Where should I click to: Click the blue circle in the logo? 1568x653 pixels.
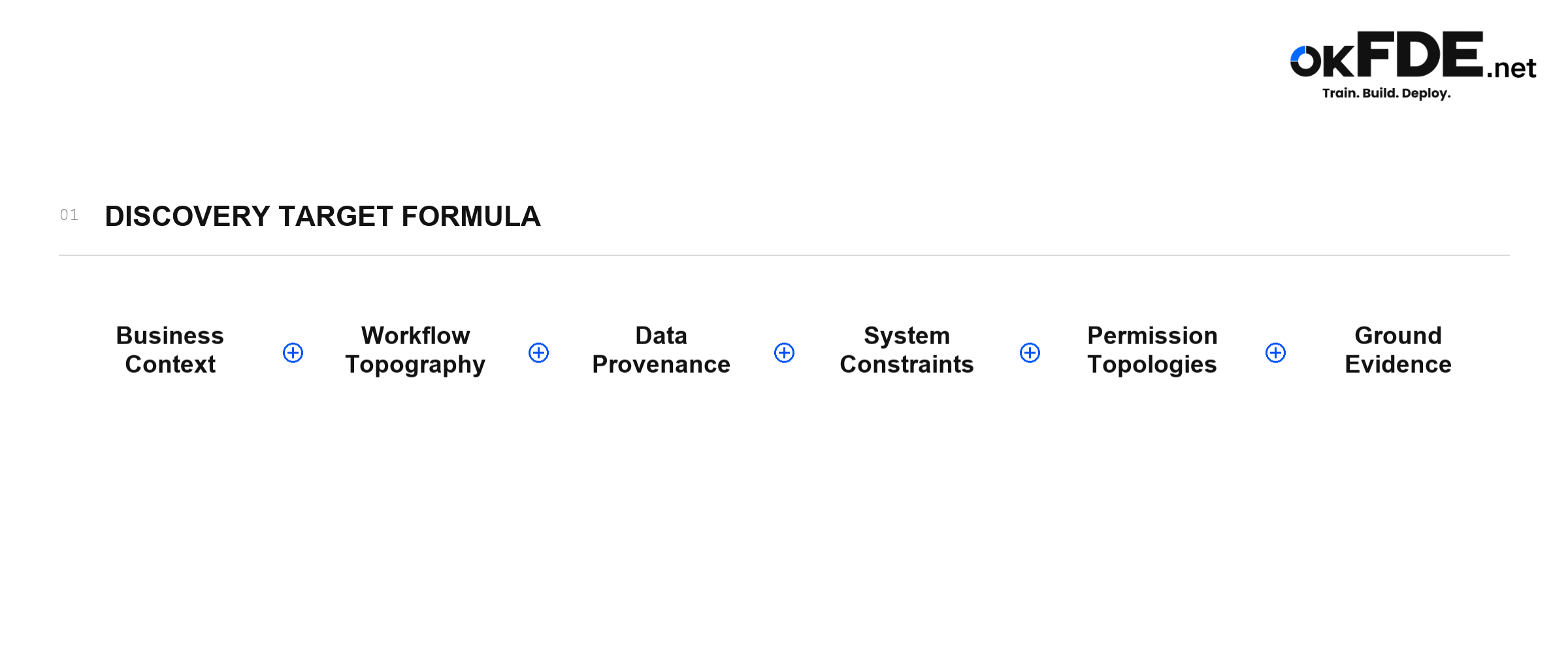coord(1306,61)
